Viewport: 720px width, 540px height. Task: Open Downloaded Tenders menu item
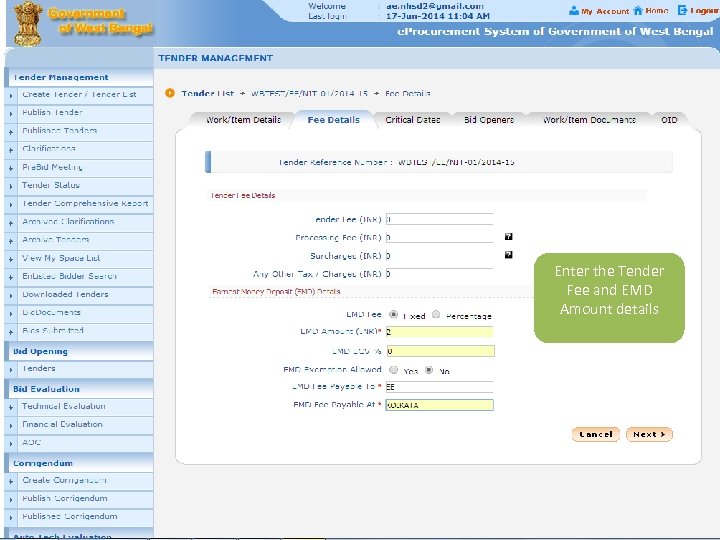coord(65,294)
